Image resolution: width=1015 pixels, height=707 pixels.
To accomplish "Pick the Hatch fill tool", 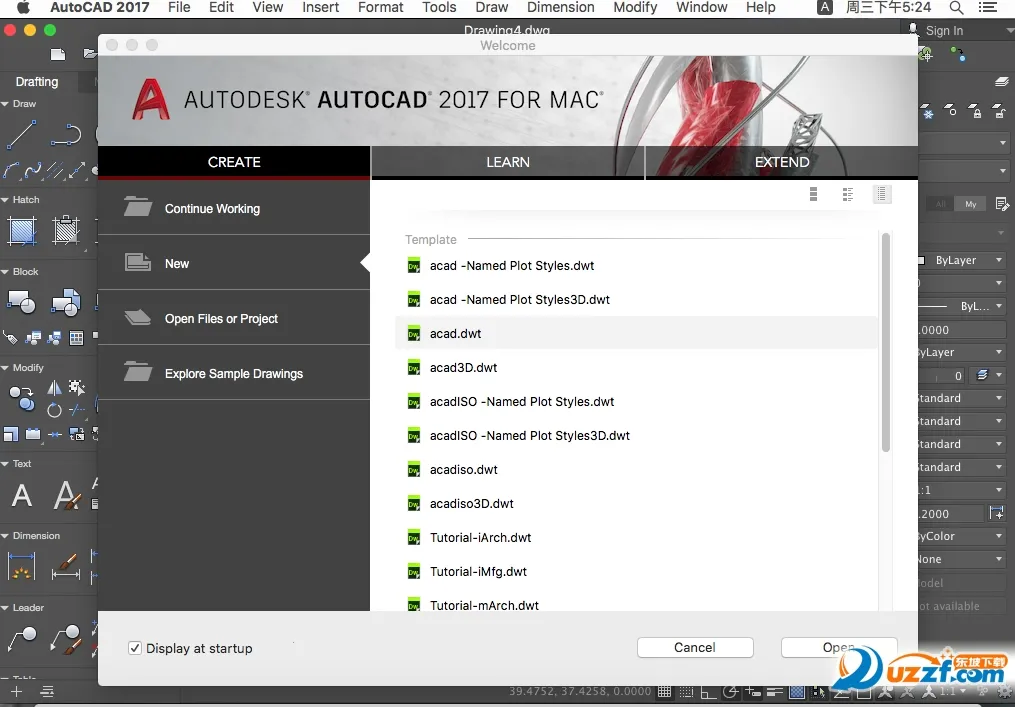I will tap(21, 230).
